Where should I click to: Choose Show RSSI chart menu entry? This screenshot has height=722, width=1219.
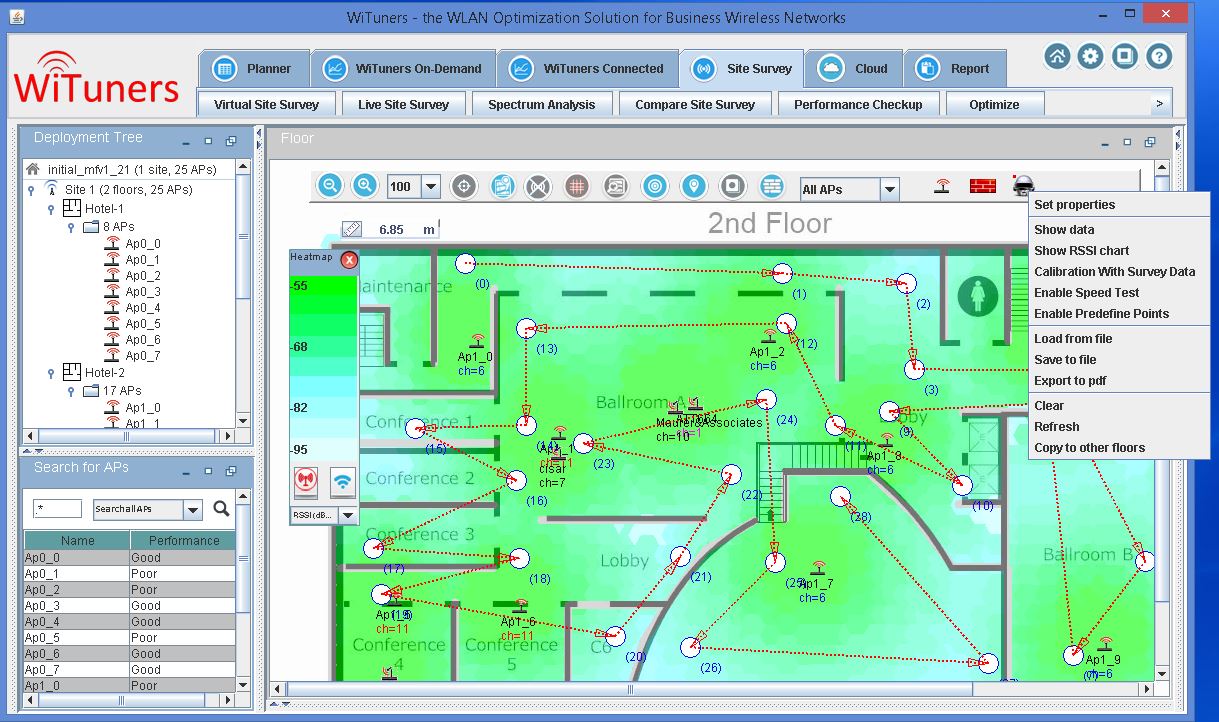coord(1118,251)
